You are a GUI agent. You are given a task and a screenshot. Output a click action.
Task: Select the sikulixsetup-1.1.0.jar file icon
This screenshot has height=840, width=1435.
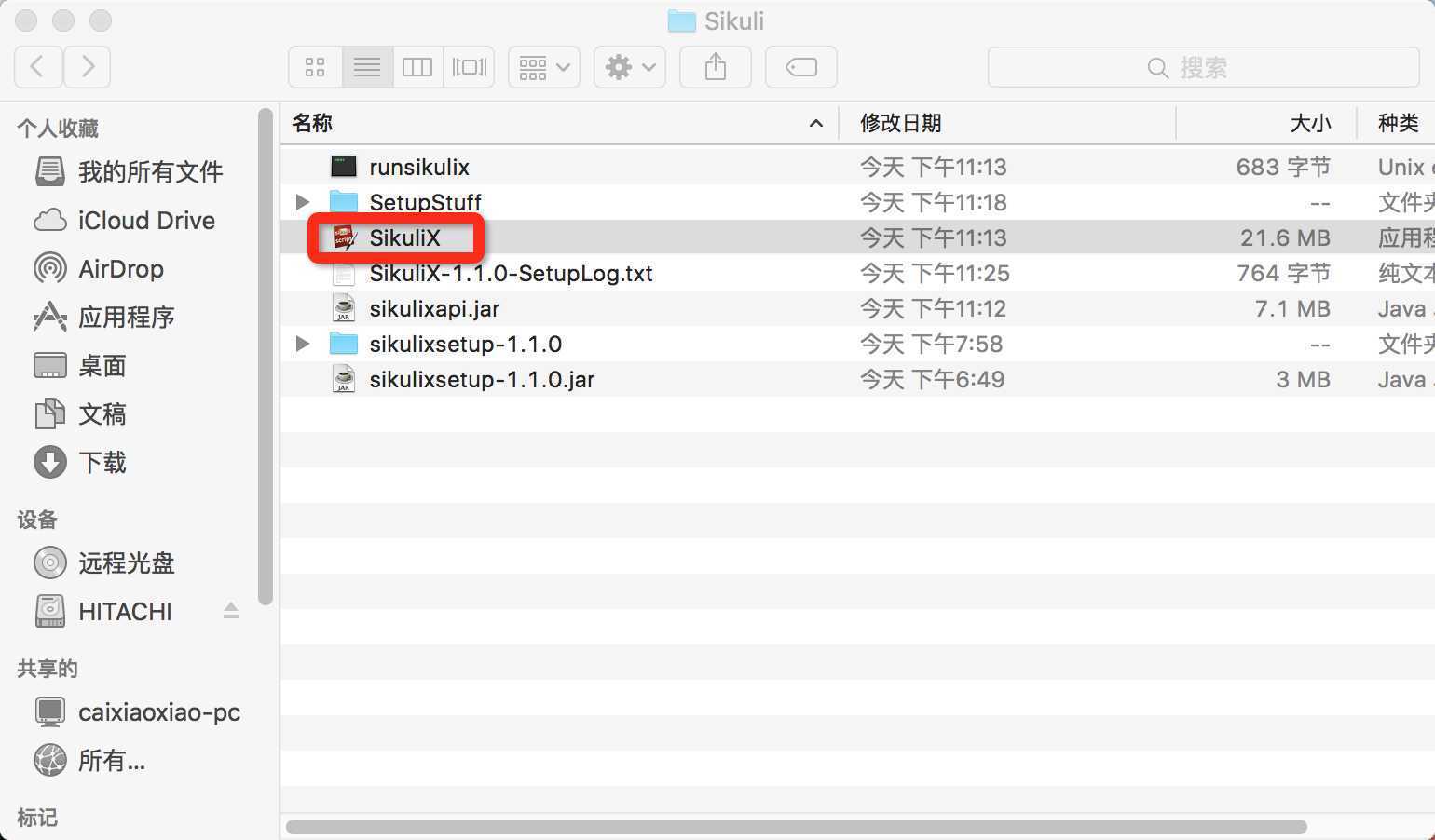[x=344, y=379]
